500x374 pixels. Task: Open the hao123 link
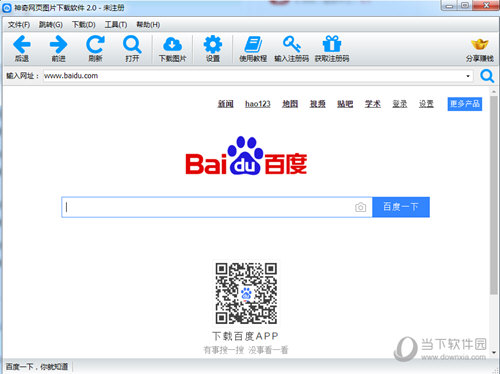258,104
